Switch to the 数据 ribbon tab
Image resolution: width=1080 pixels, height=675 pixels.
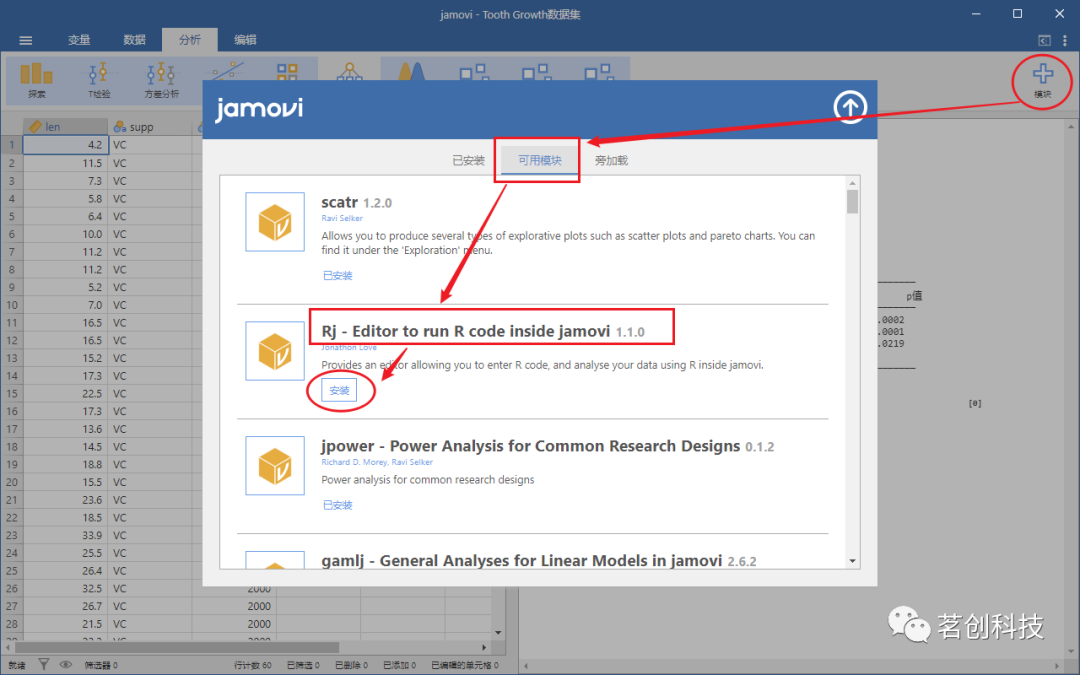(133, 40)
